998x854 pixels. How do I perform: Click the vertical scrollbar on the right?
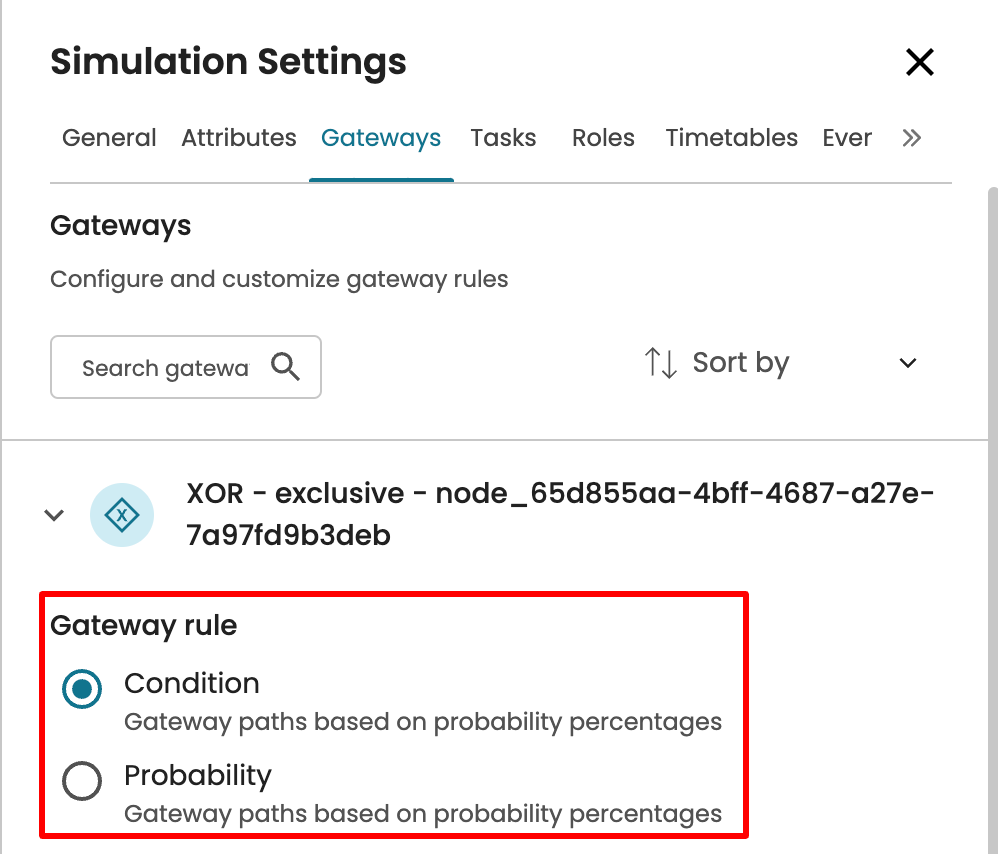pos(991,500)
